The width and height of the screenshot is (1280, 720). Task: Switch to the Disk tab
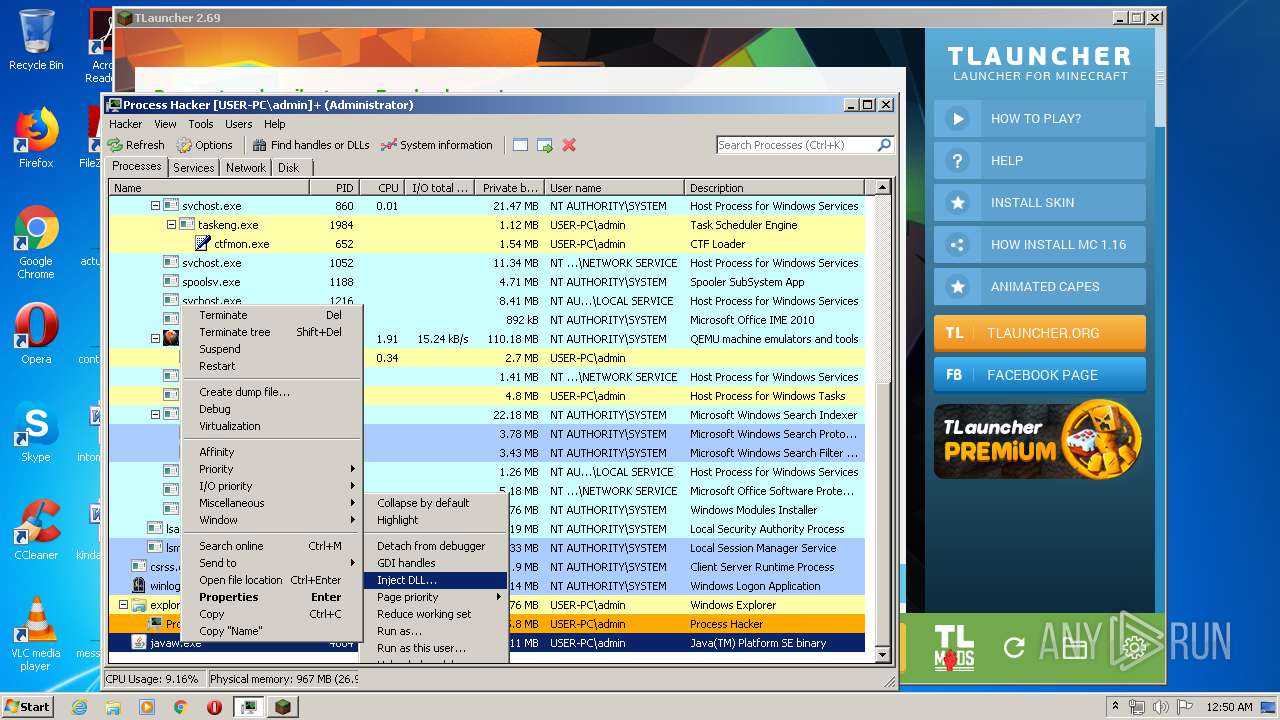click(289, 168)
